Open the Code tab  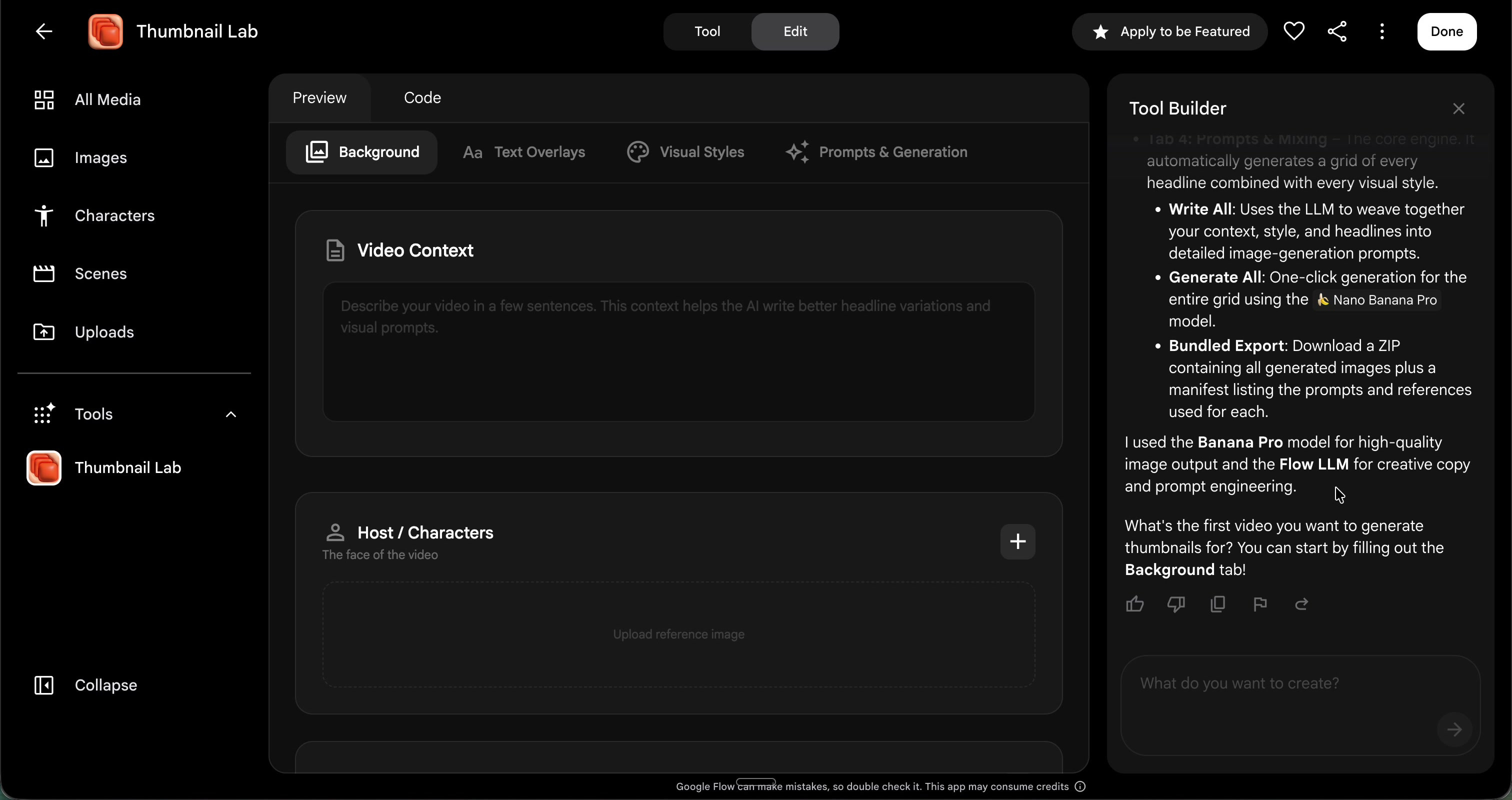tap(422, 98)
